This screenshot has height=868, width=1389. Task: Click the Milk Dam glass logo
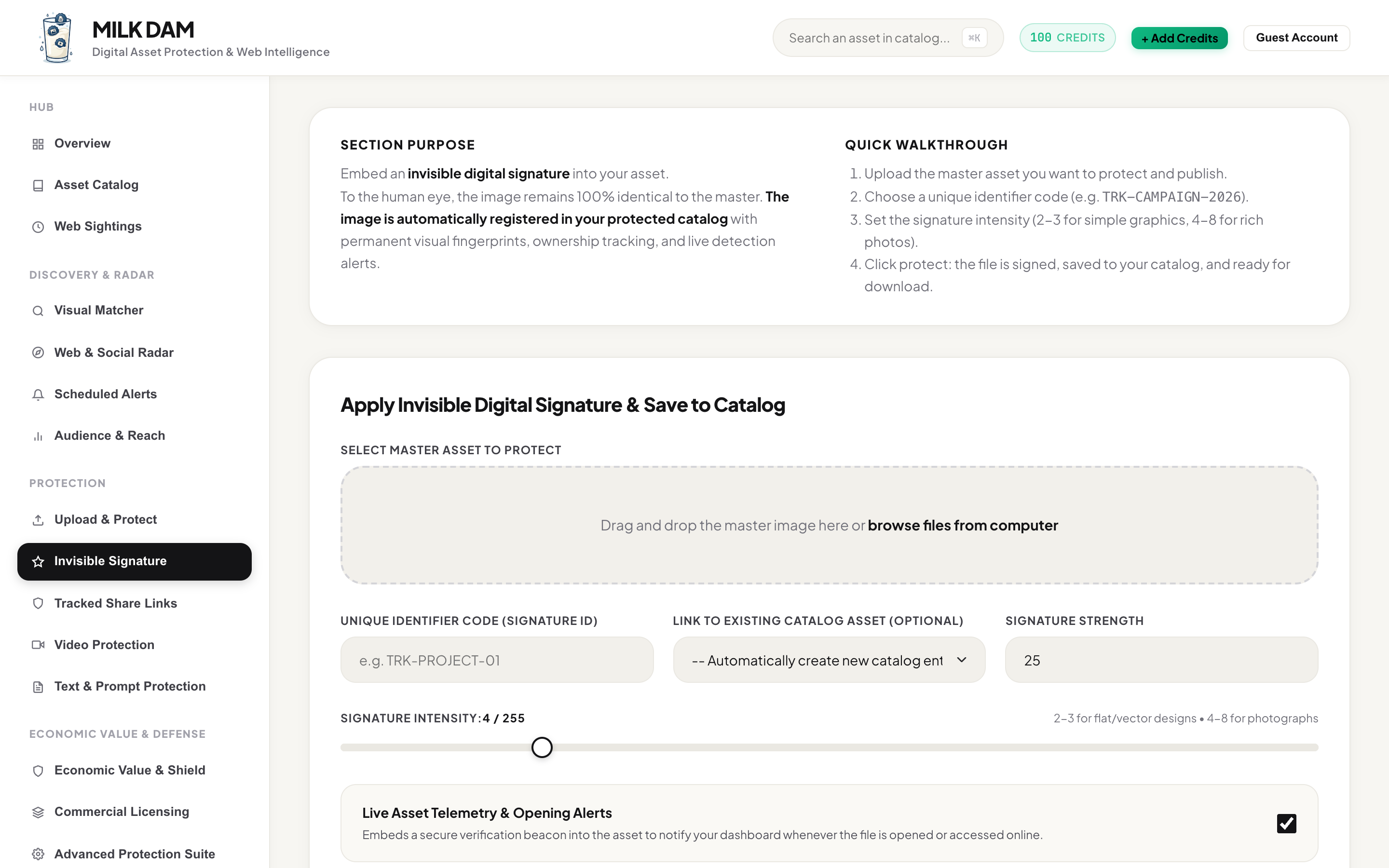tap(57, 38)
